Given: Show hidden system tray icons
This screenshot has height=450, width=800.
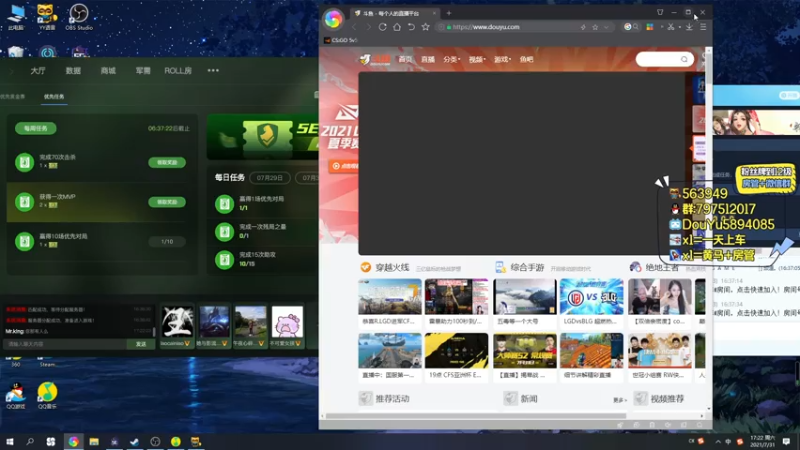Looking at the screenshot, I should [718, 441].
